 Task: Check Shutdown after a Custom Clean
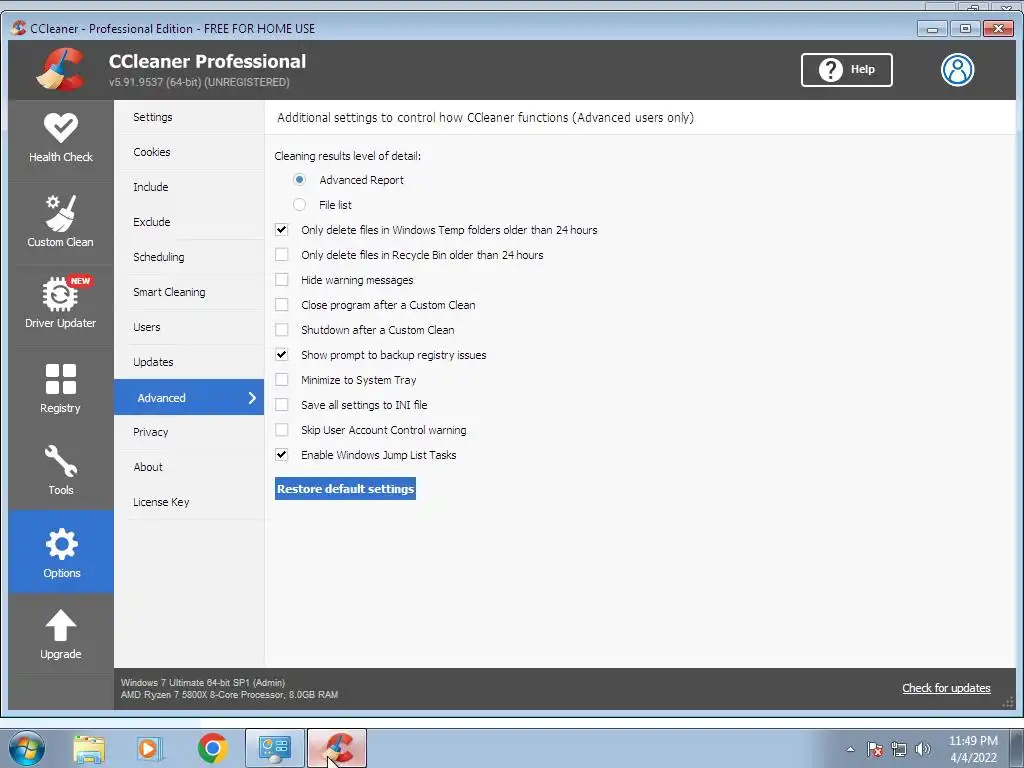tap(281, 330)
